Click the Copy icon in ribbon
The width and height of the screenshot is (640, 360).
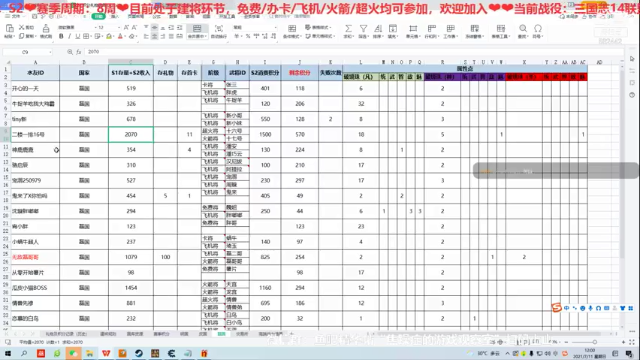(x=22, y=36)
